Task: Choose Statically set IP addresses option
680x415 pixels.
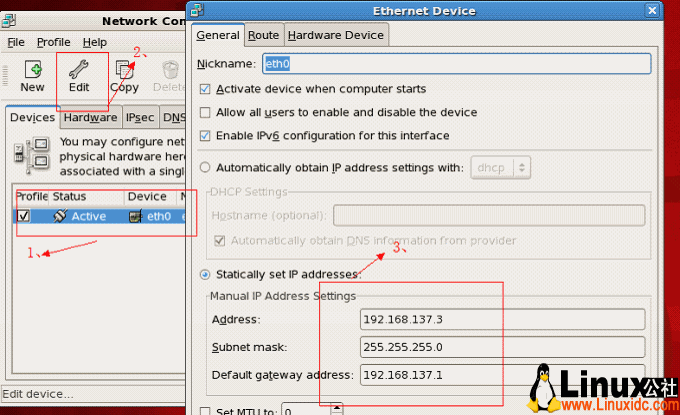Action: pyautogui.click(x=206, y=274)
